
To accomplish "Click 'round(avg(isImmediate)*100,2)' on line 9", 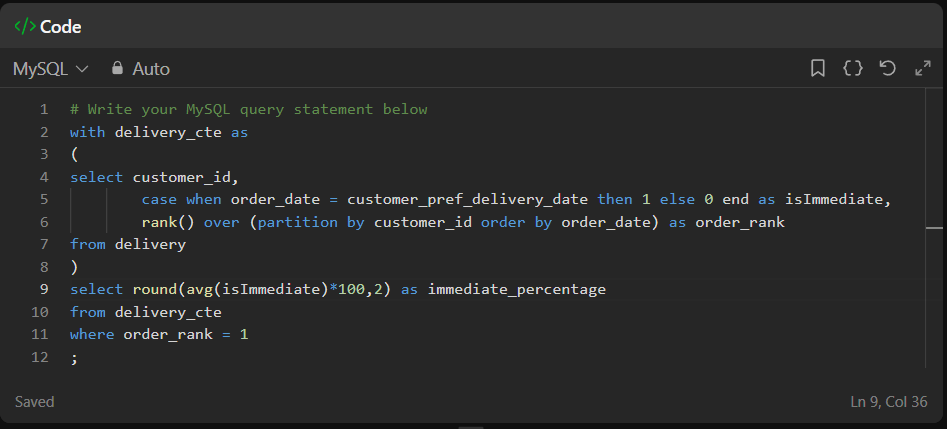I will (x=262, y=289).
